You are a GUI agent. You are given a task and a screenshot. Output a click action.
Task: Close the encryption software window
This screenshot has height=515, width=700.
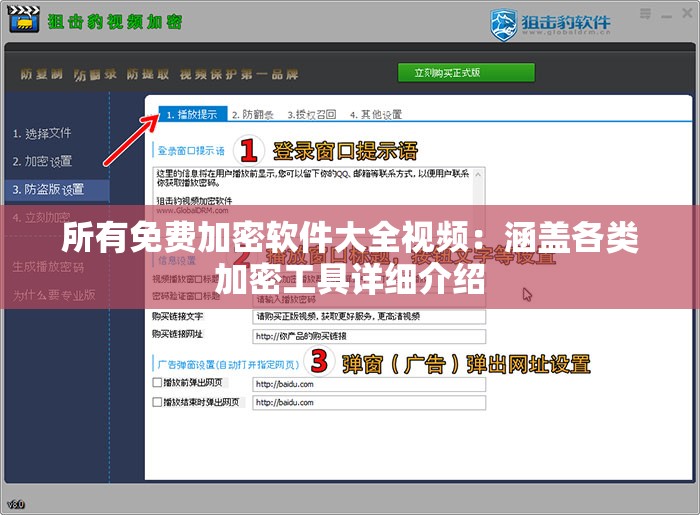click(688, 13)
